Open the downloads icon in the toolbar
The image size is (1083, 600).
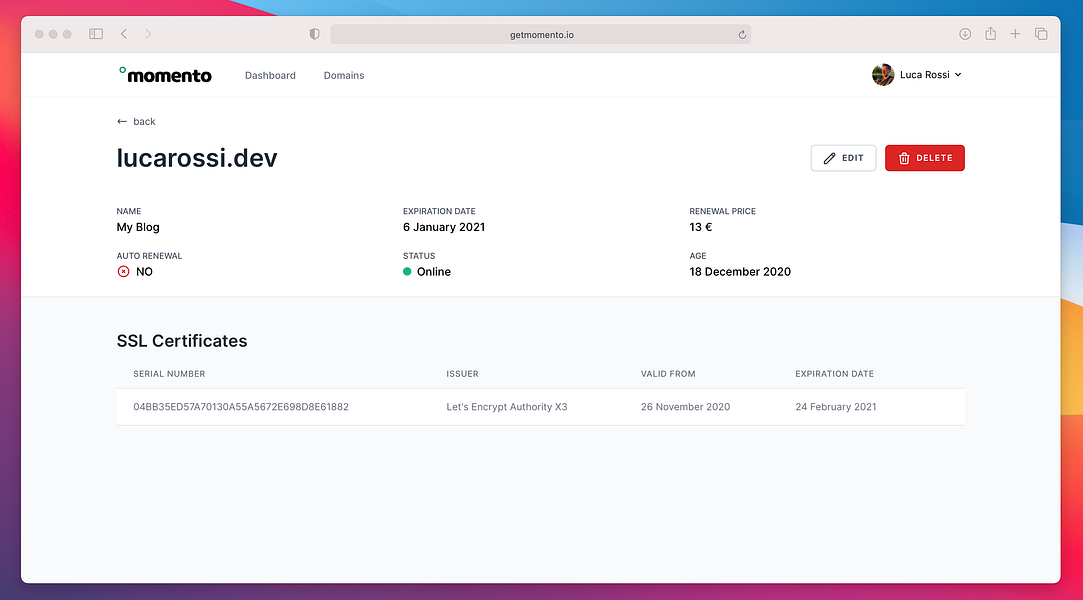965,34
